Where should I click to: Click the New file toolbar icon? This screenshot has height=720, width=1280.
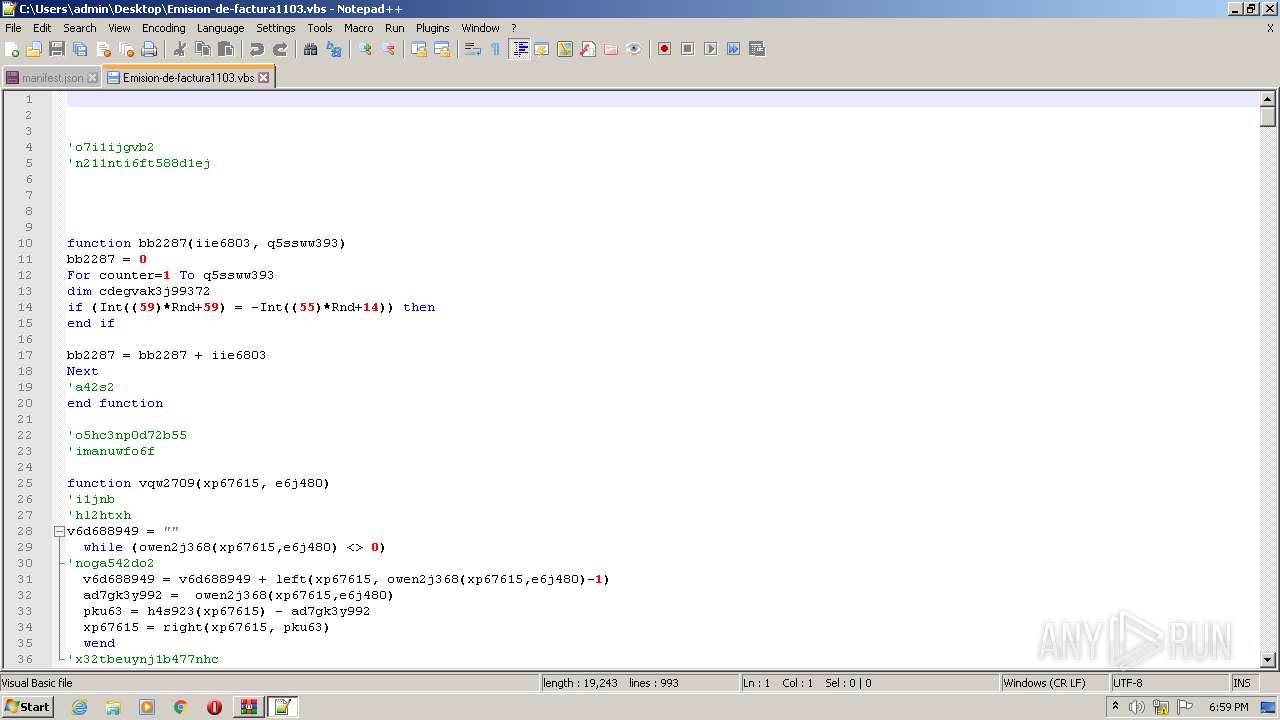(12, 49)
